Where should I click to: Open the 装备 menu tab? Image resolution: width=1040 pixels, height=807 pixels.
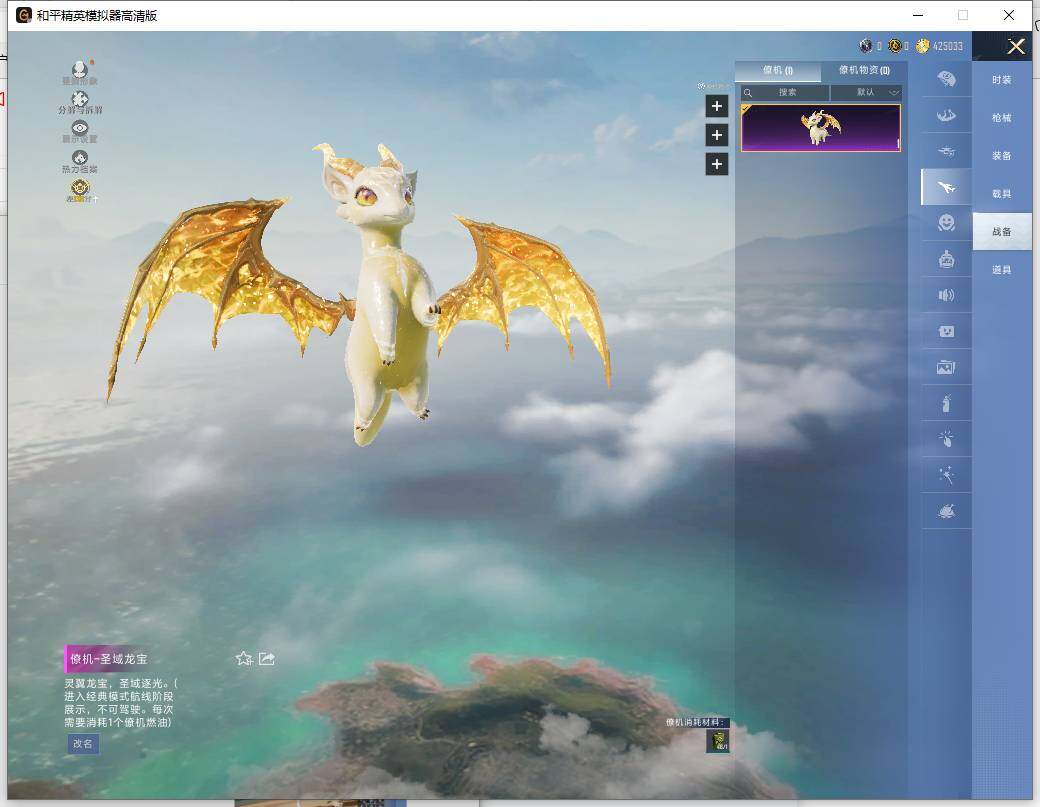[x=1002, y=156]
